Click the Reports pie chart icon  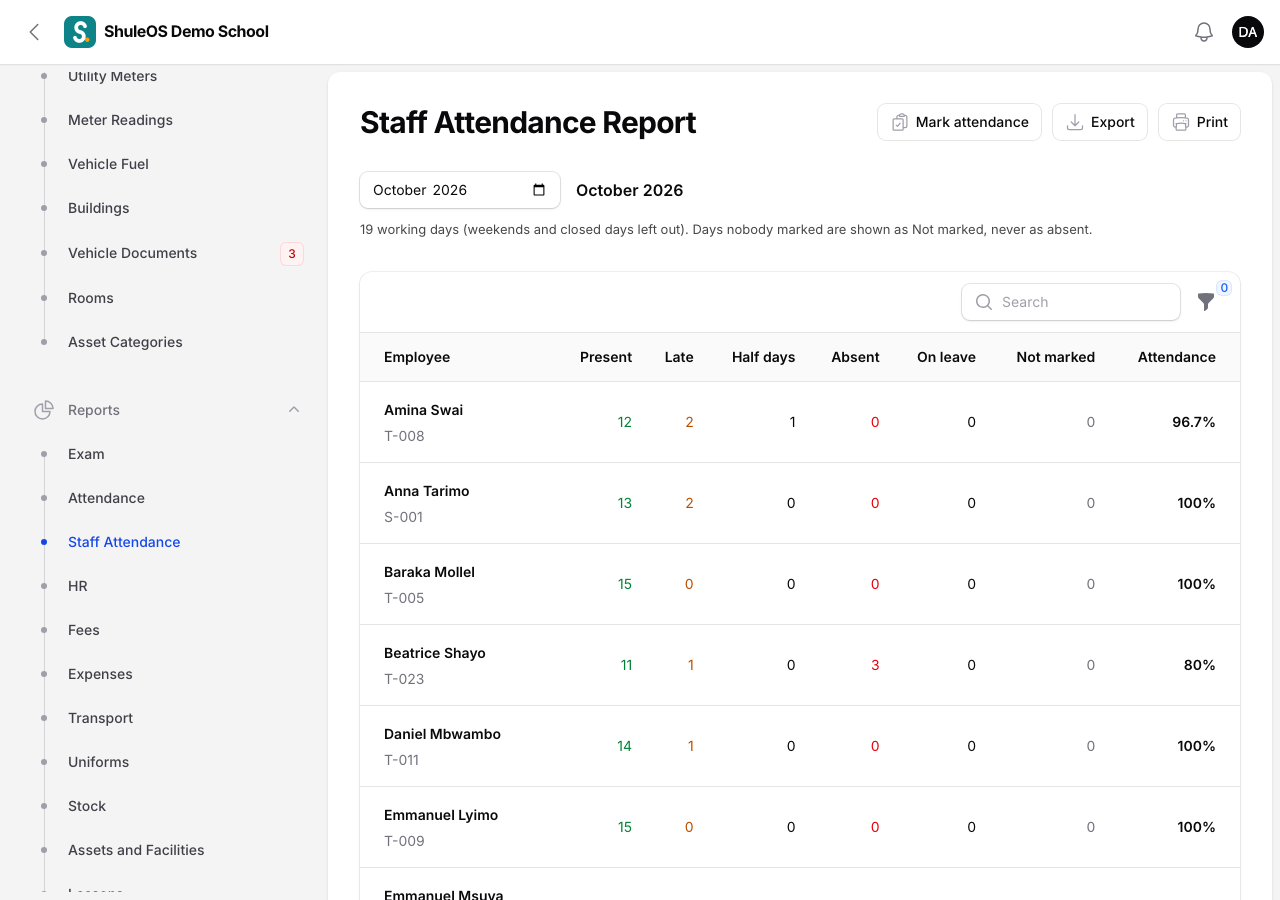44,410
